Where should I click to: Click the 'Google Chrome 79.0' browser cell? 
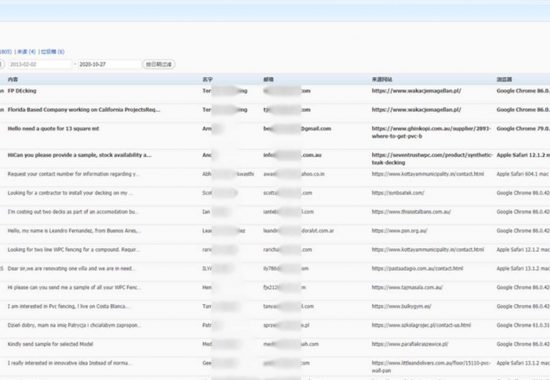(x=523, y=129)
